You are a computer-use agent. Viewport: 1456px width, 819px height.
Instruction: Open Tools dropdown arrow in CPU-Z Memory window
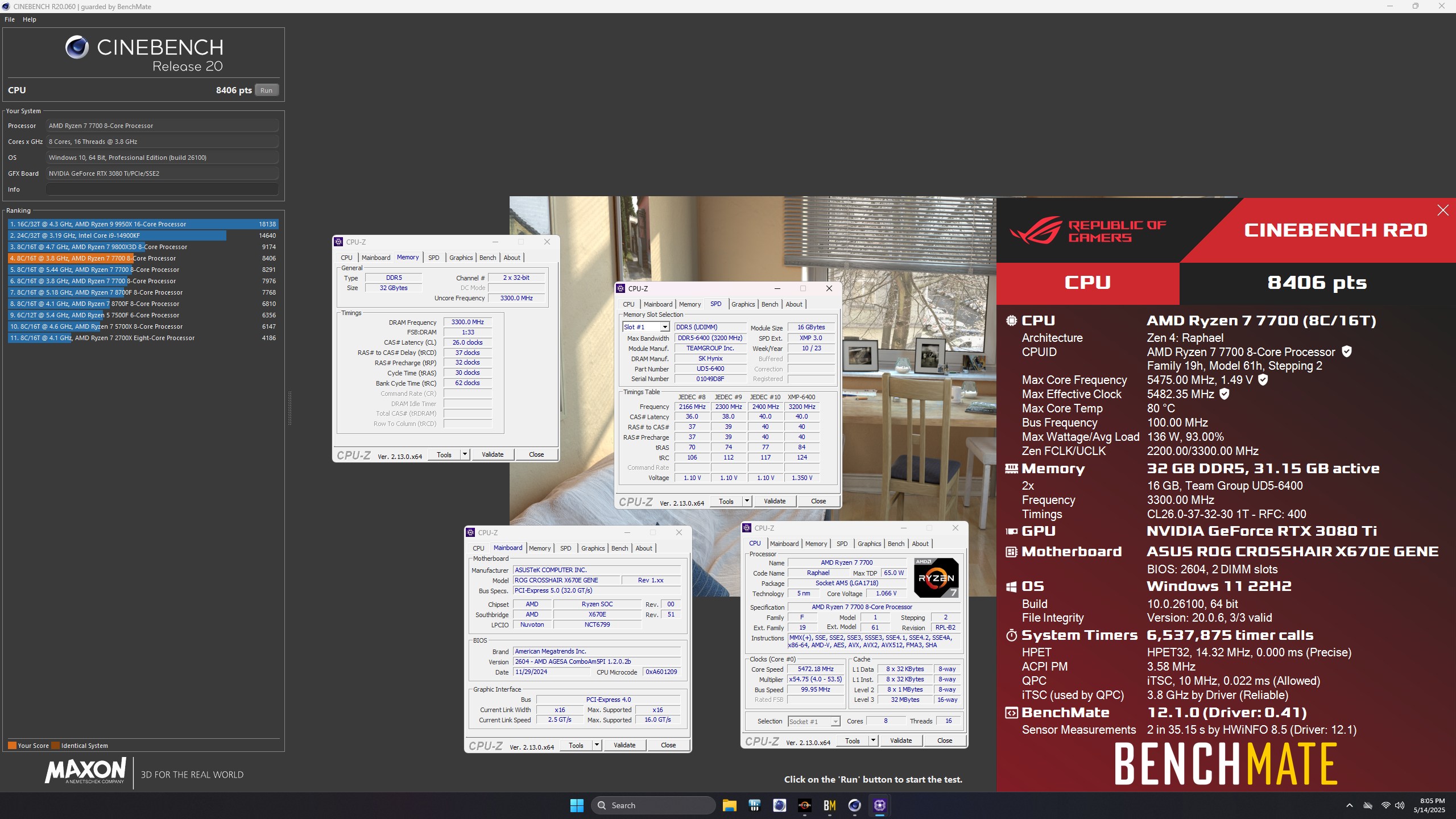pos(465,454)
